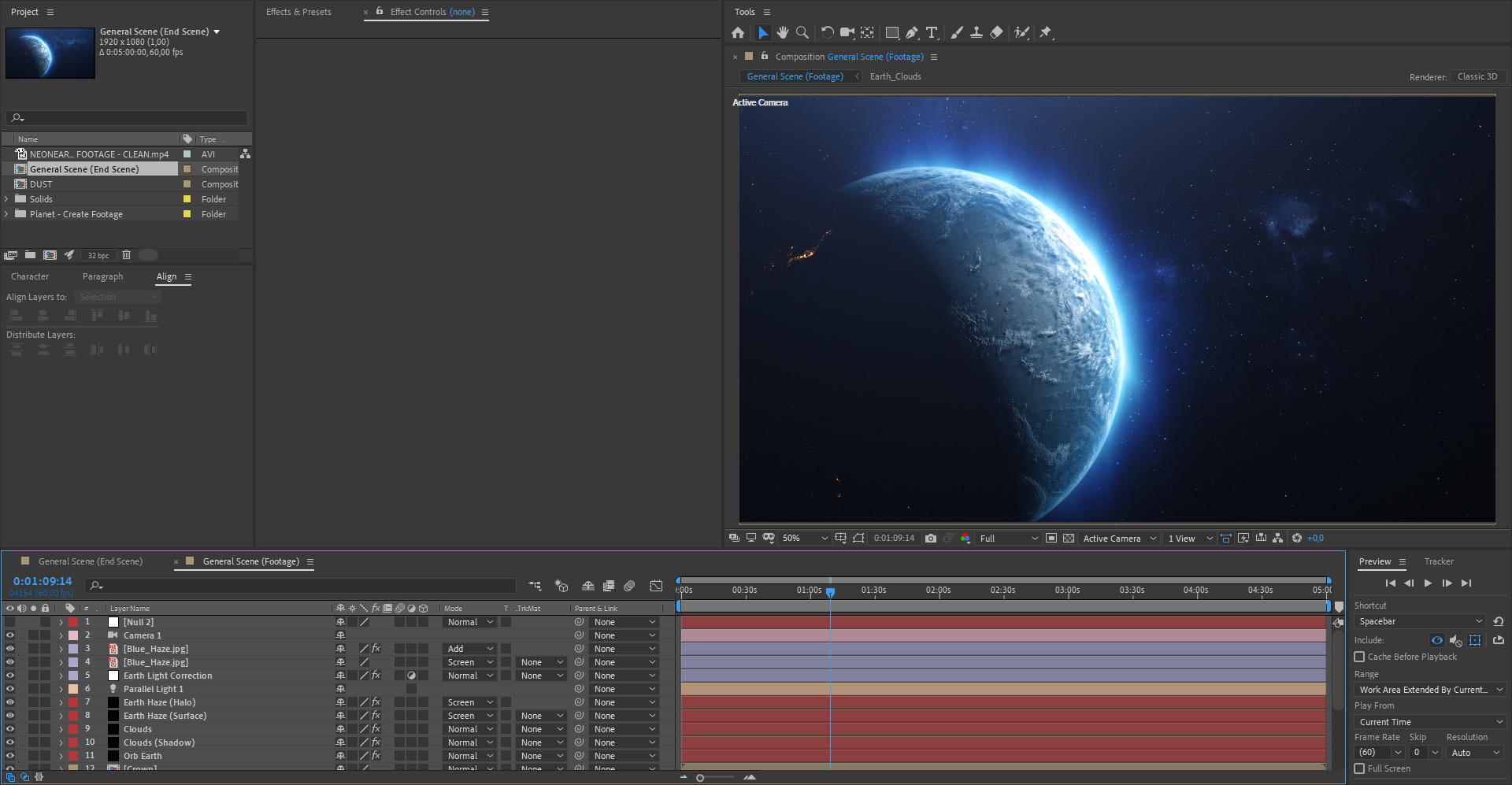Click the red label swatch of Clouds layer
Screen dimensions: 1512x785
tap(73, 729)
